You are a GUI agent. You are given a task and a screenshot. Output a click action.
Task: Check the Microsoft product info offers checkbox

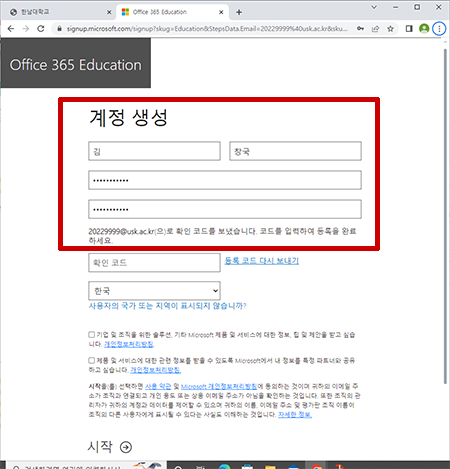92,334
